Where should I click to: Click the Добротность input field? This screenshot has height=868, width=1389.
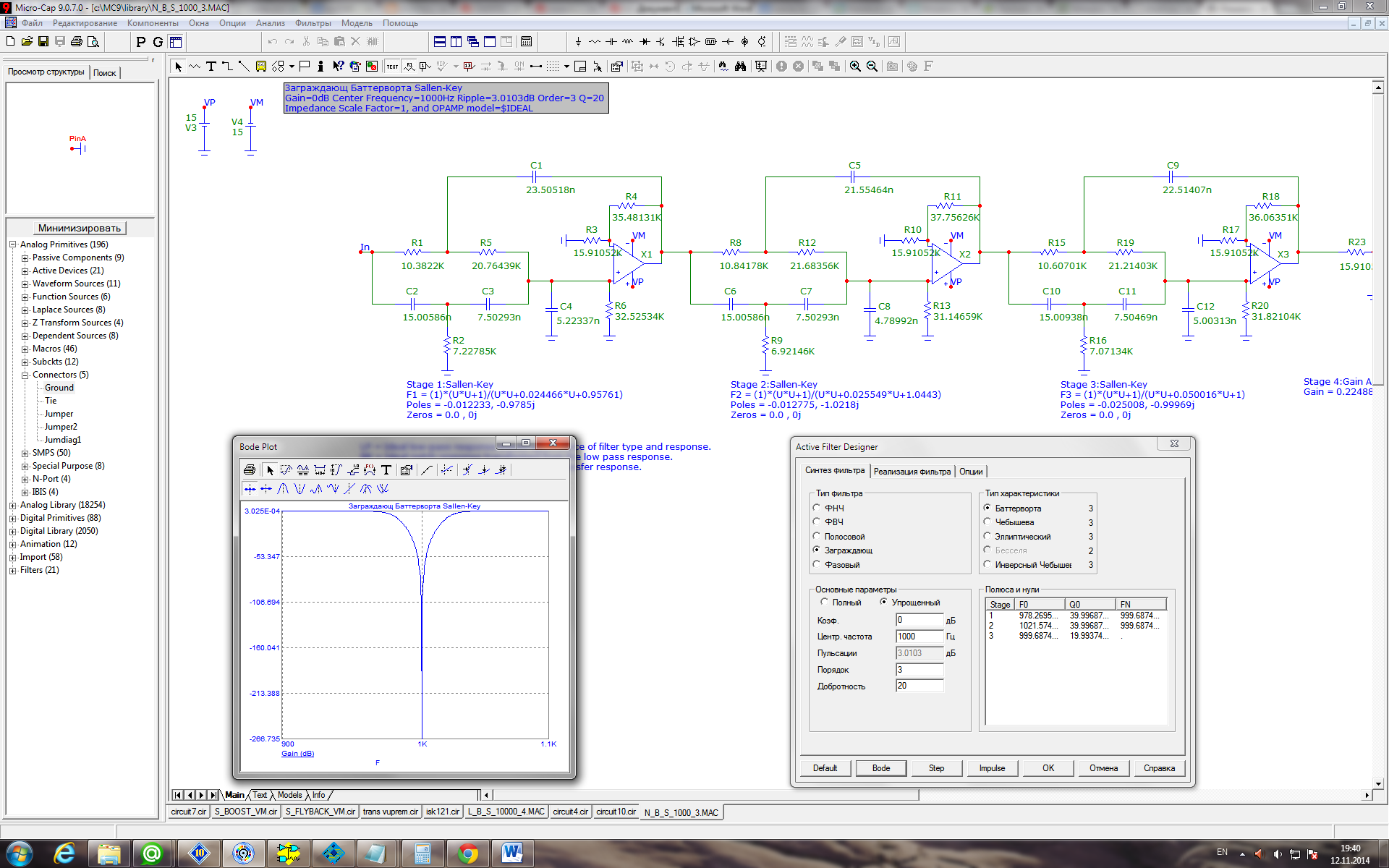point(919,686)
